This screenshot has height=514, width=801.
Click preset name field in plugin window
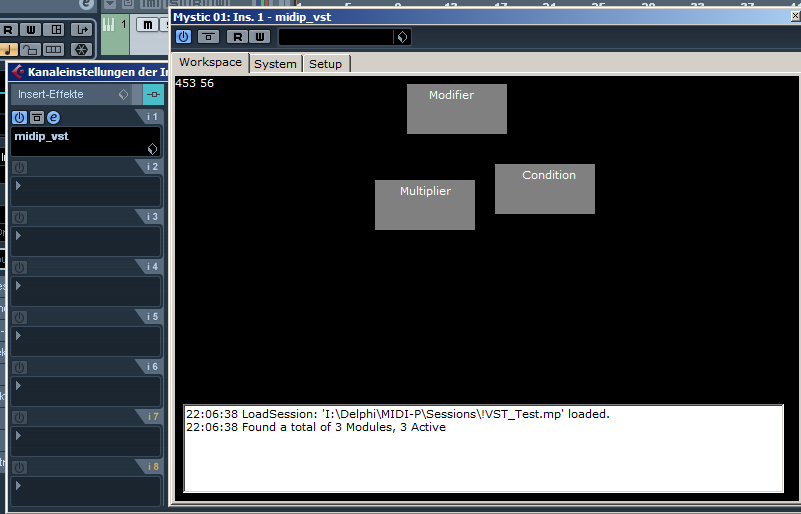pyautogui.click(x=336, y=37)
